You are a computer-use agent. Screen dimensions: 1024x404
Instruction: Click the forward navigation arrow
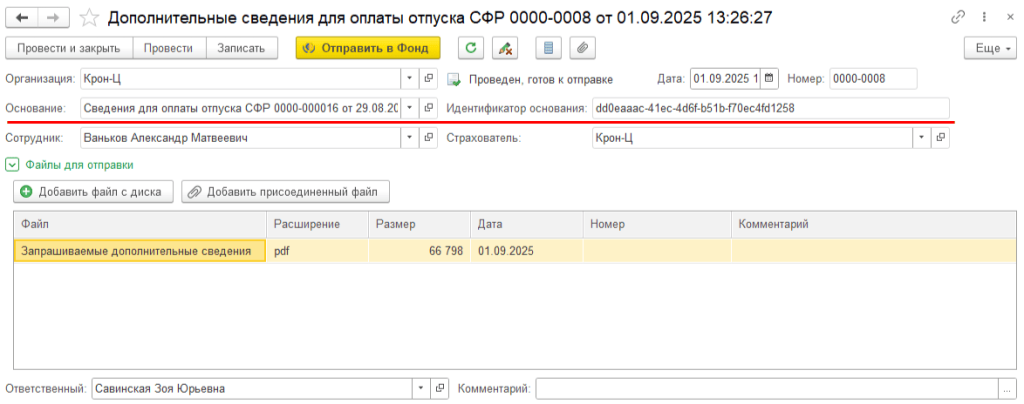(54, 18)
